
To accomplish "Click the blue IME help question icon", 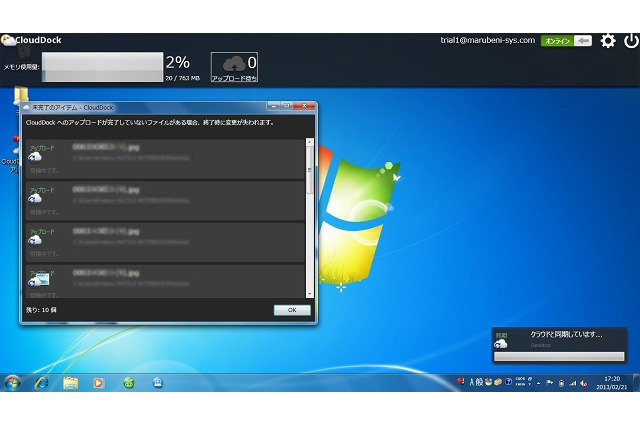I will [508, 382].
